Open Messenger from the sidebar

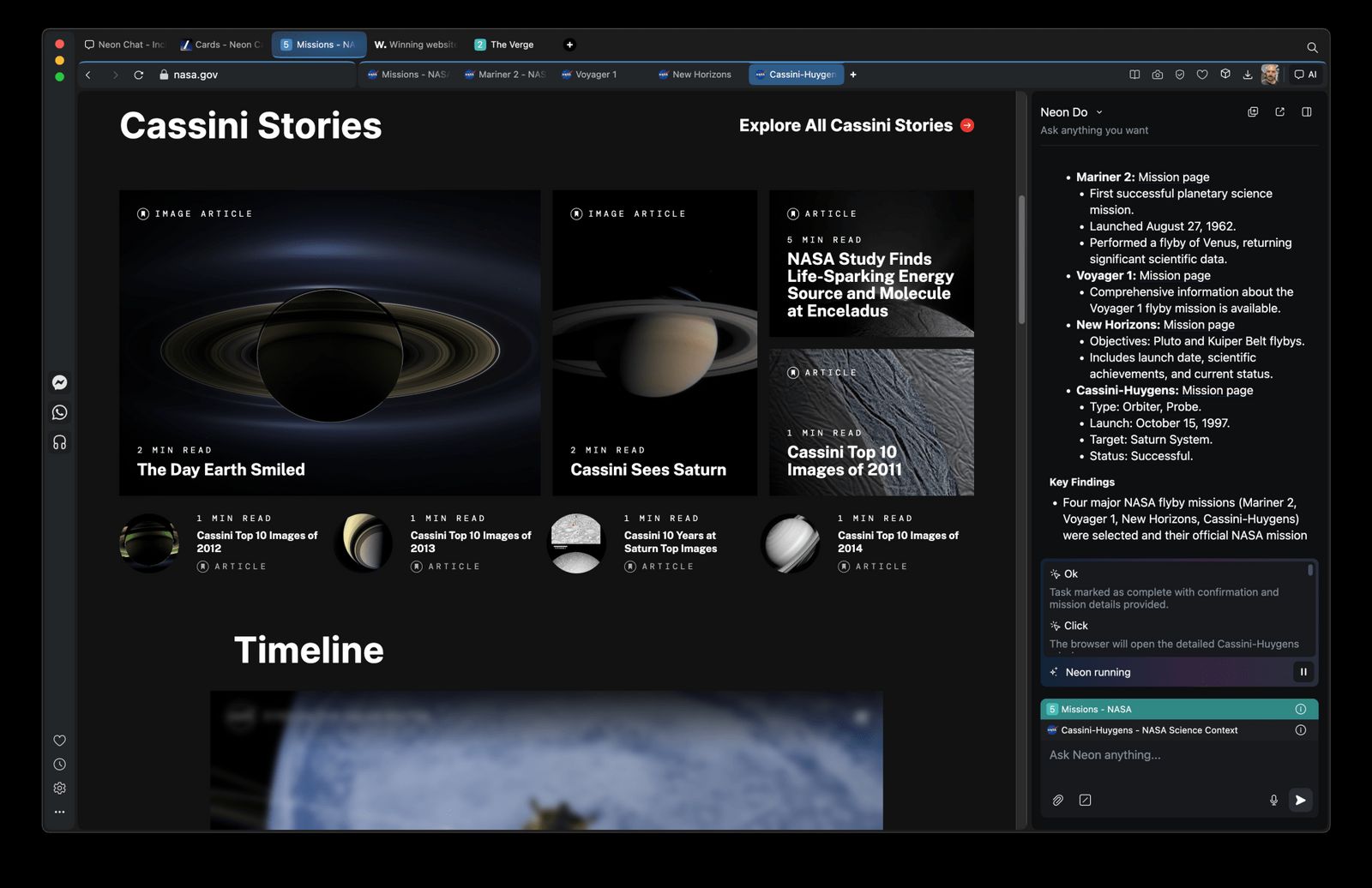[59, 382]
